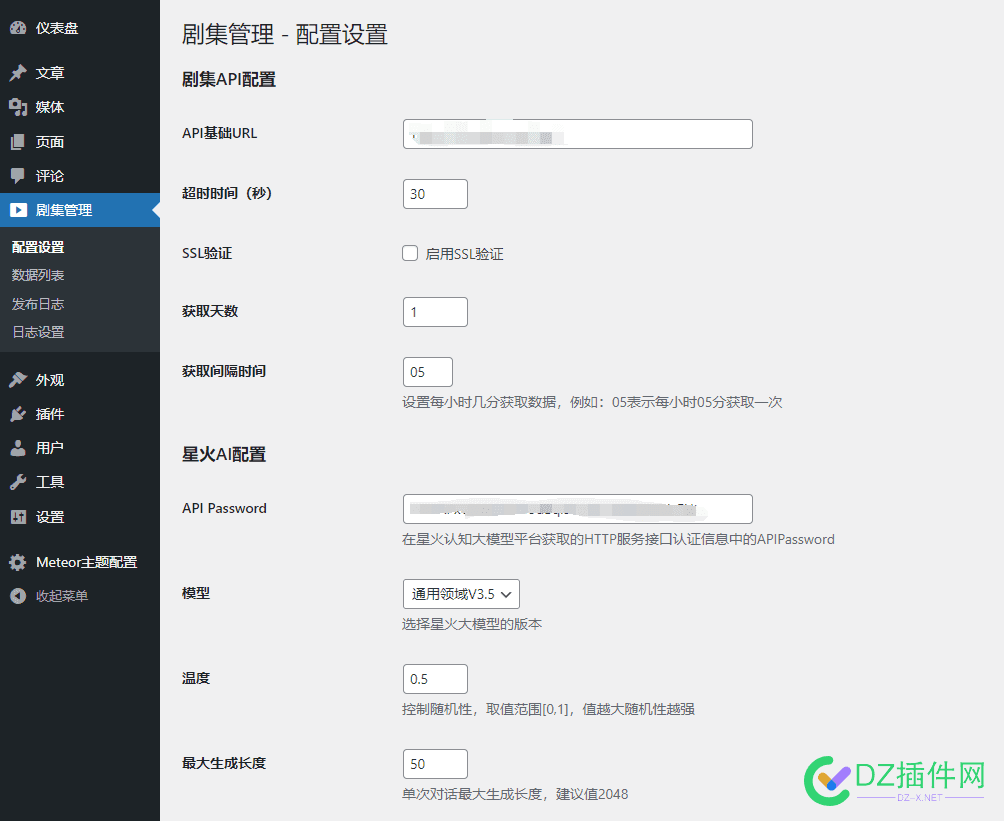This screenshot has width=1004, height=821.
Task: Focus the 最大生成长度 input showing 50
Action: (x=435, y=764)
